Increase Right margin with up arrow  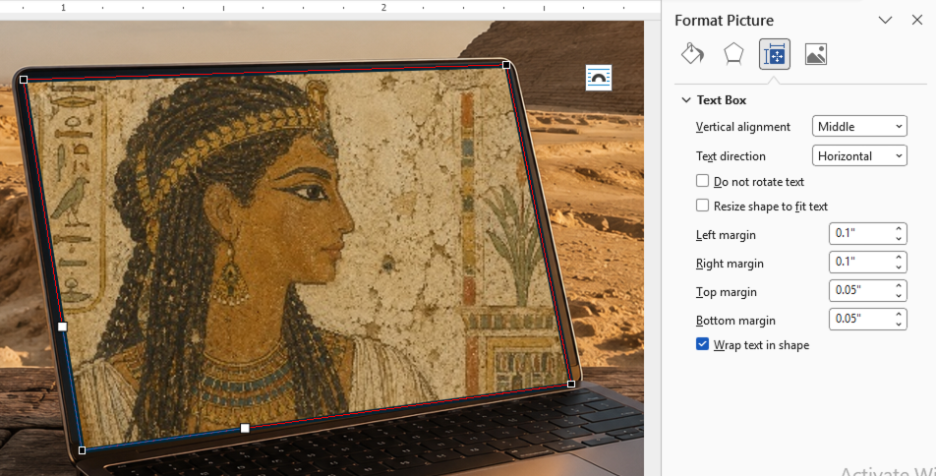pos(899,257)
